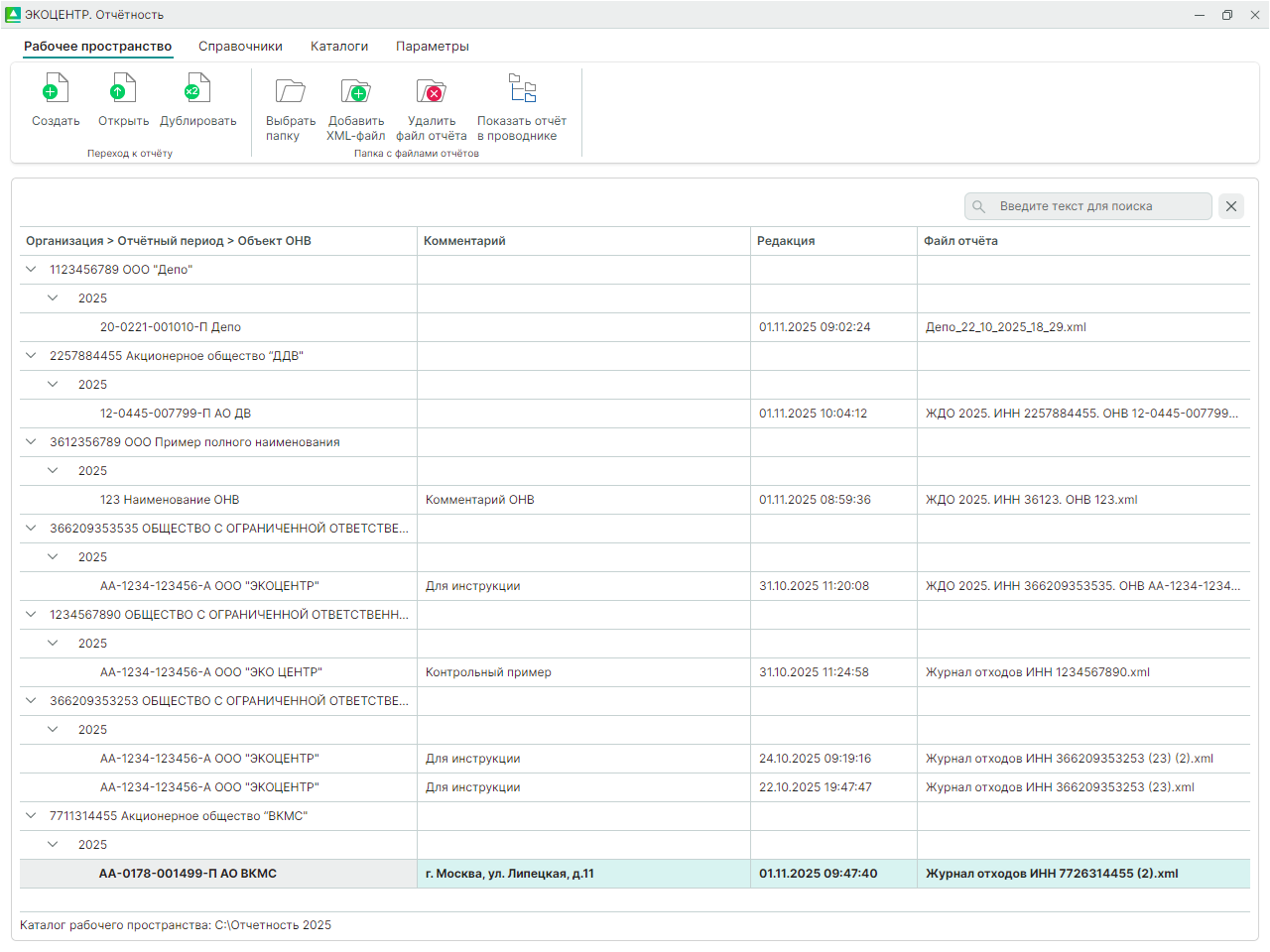This screenshot has width=1270, height=952.
Task: Open the Каталоги tab
Action: click(339, 47)
